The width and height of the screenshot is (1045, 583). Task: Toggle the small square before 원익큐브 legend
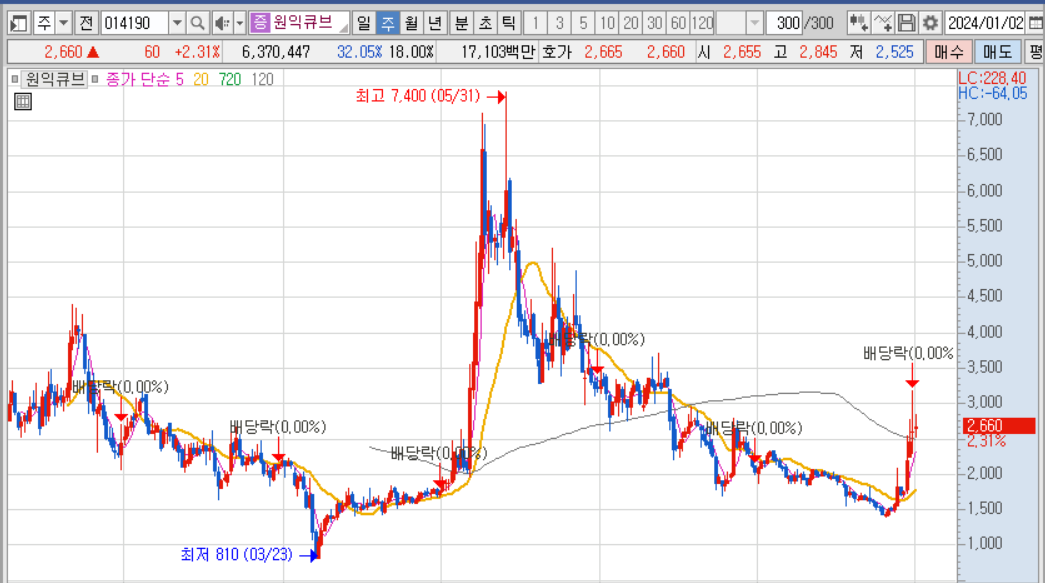15,79
